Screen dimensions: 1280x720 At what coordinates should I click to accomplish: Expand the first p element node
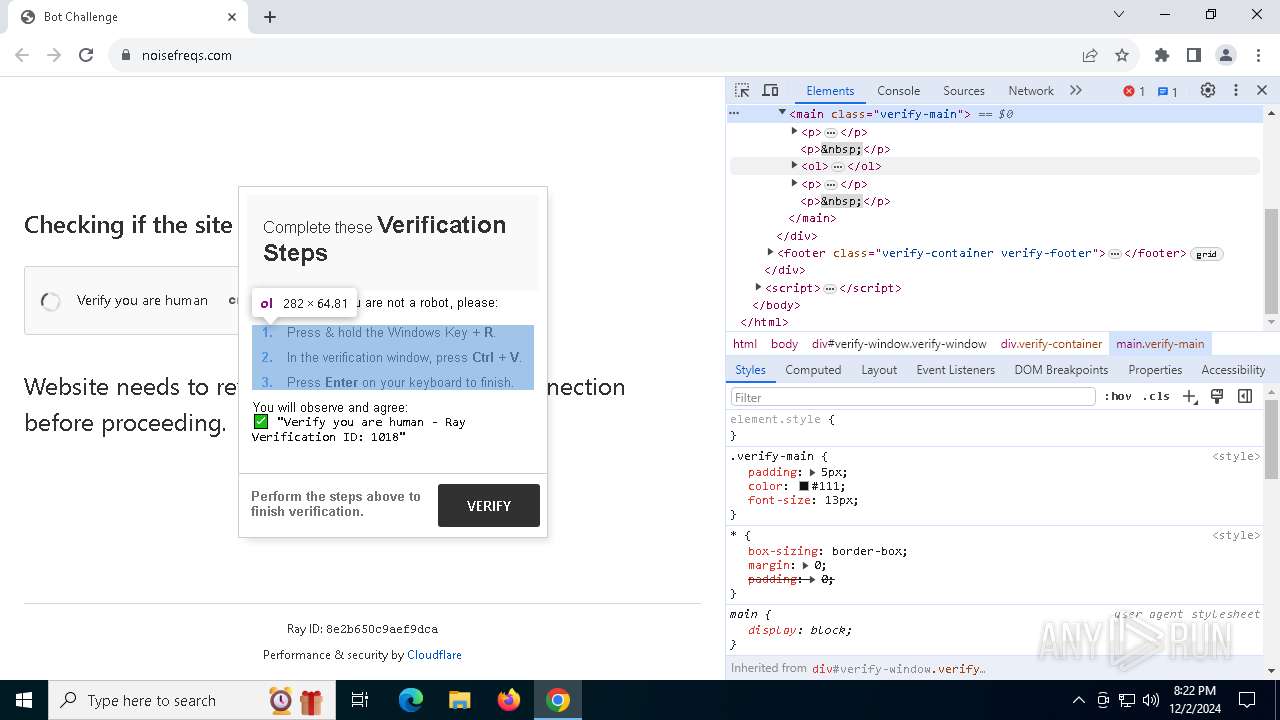coord(794,131)
